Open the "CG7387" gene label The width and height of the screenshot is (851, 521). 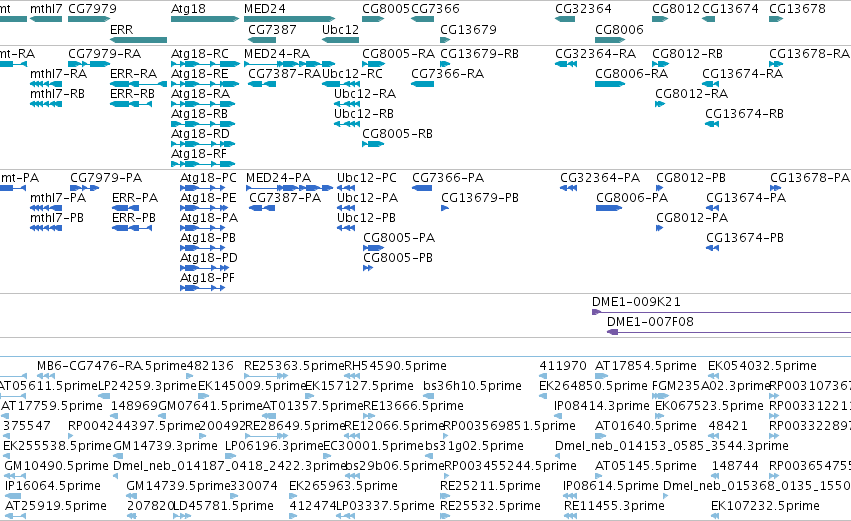[272, 29]
